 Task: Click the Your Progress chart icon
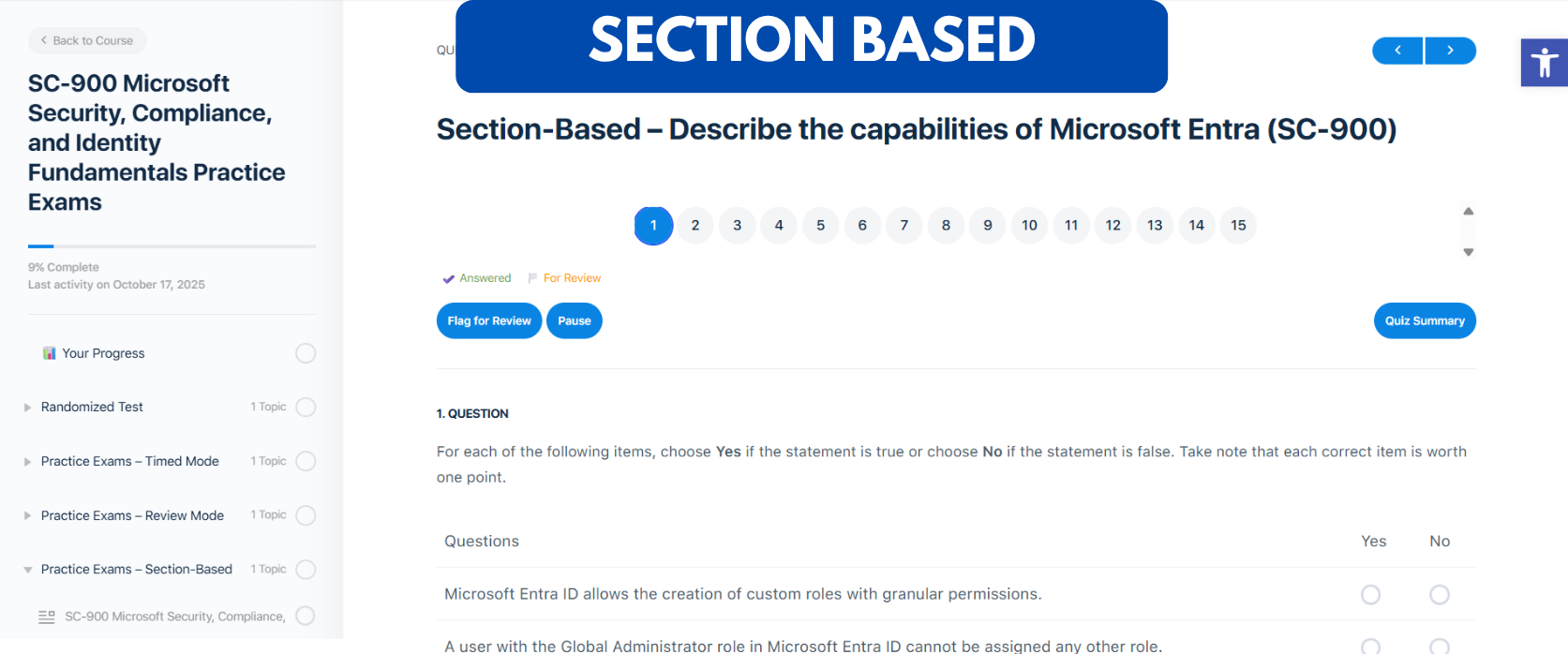pos(49,353)
